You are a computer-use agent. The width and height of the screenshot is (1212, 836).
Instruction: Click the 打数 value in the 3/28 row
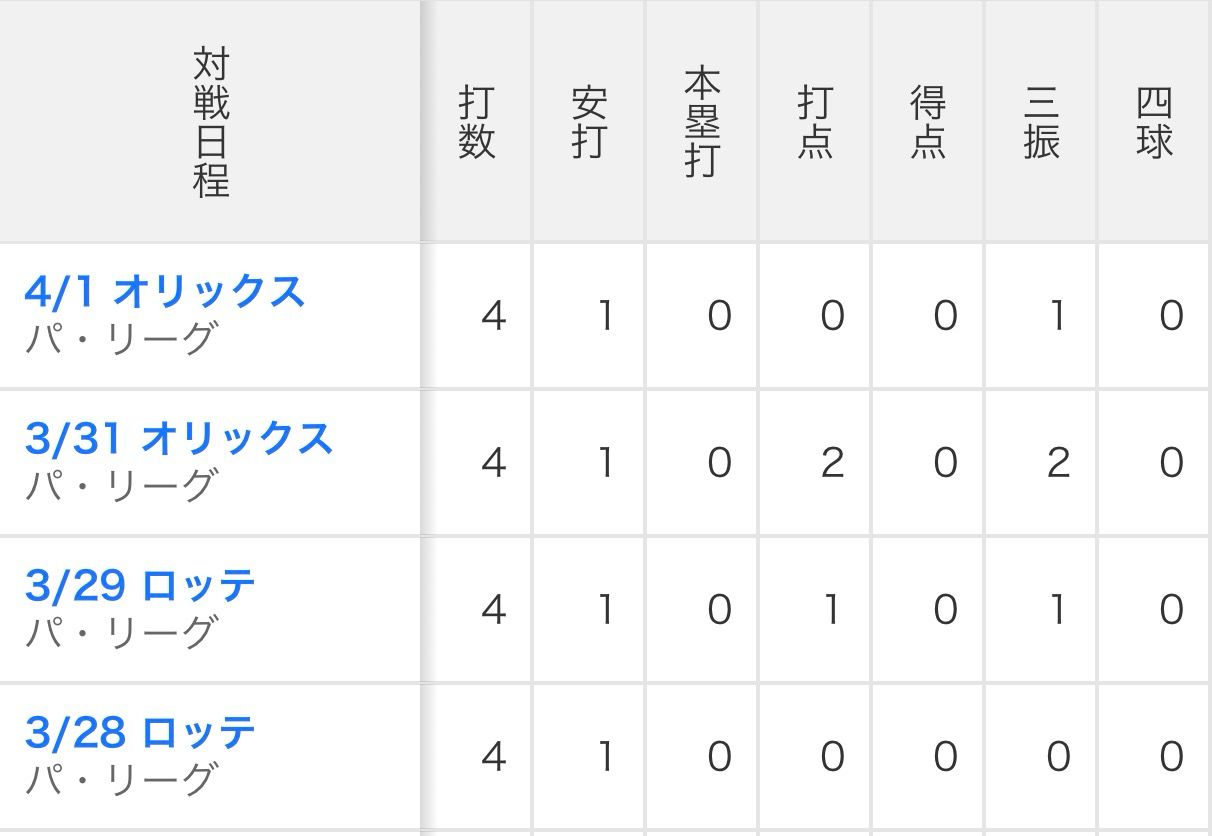493,757
